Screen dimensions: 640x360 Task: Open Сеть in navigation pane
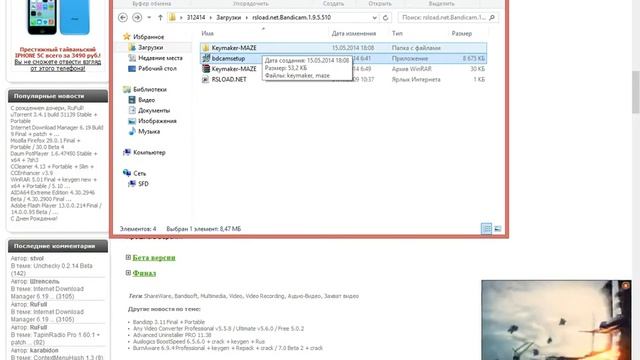pos(139,173)
